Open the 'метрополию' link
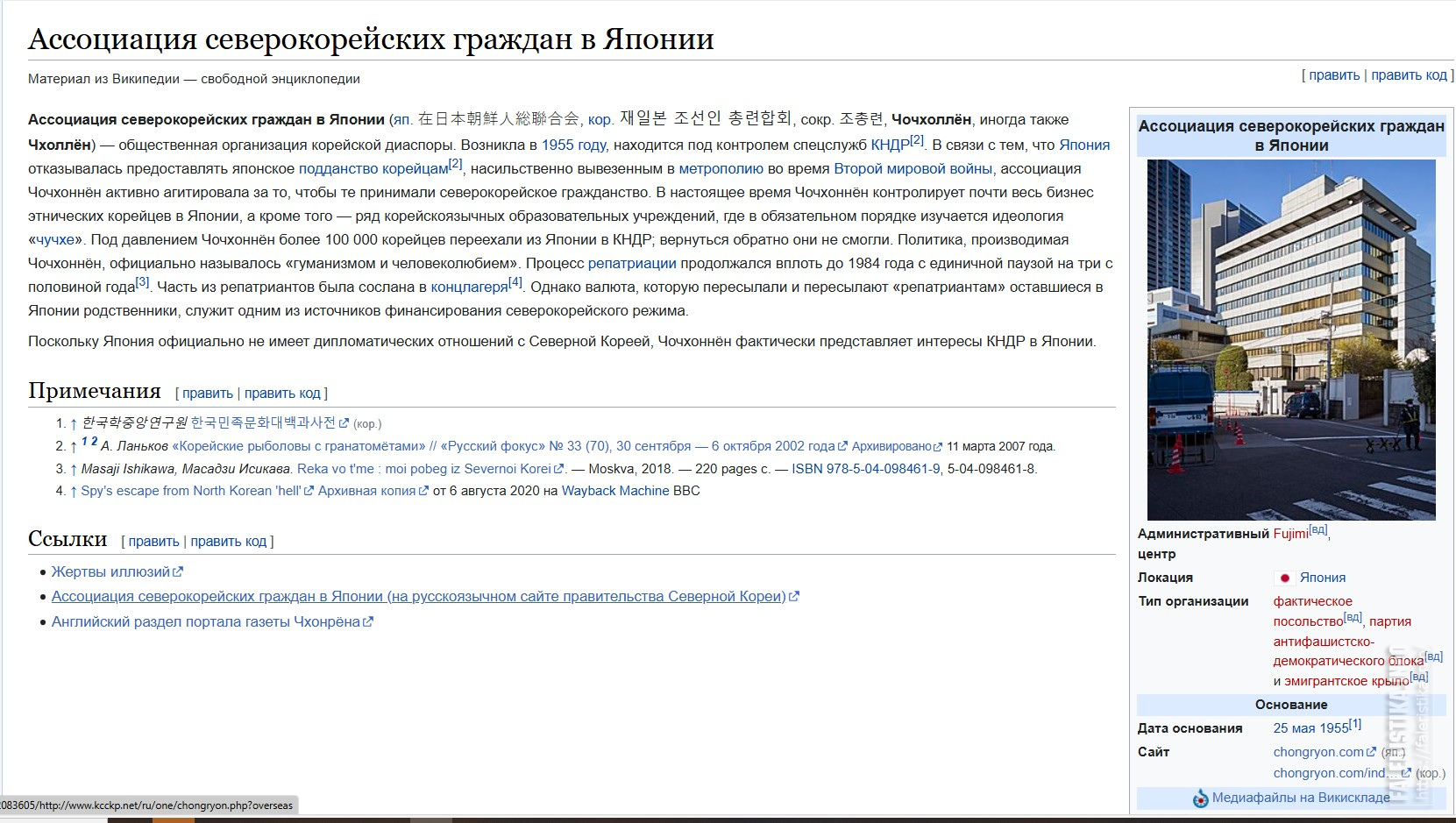Image resolution: width=1456 pixels, height=823 pixels. pyautogui.click(x=721, y=168)
